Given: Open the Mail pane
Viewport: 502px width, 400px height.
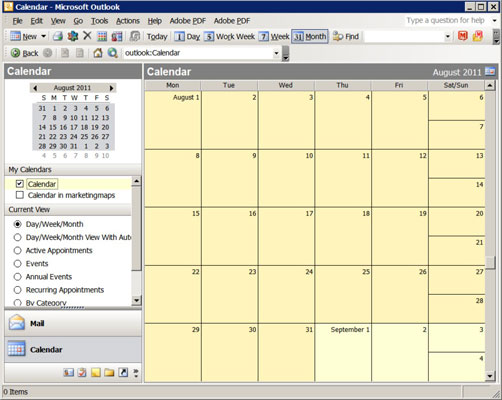Looking at the screenshot, I should (73, 323).
